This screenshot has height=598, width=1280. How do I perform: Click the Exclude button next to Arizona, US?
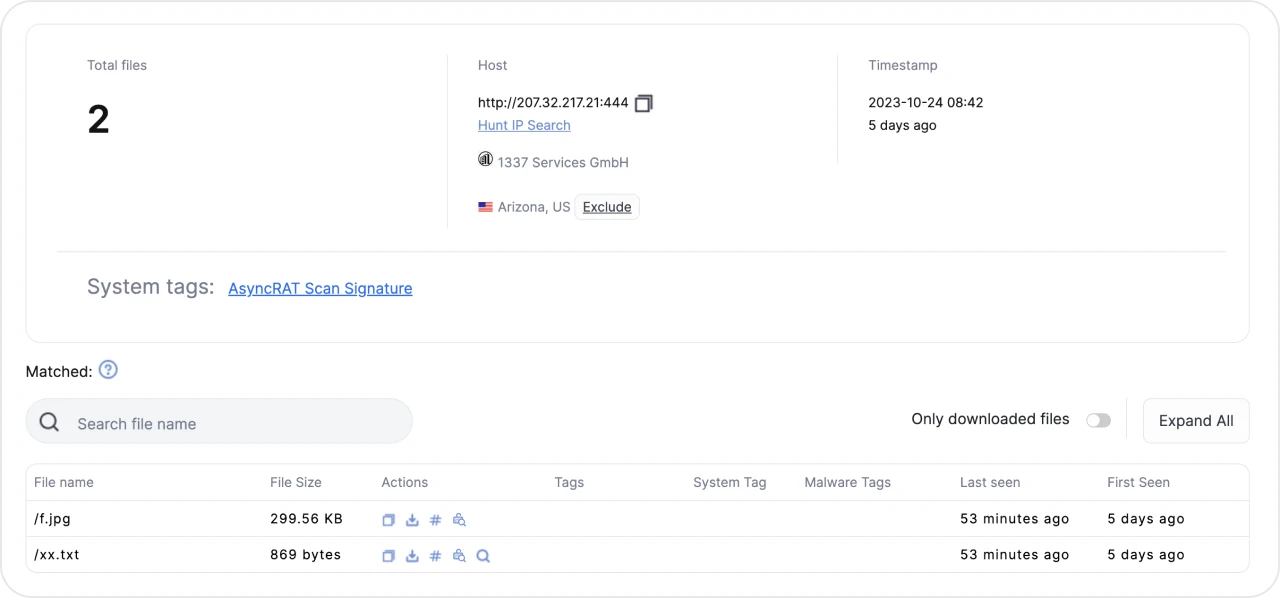[607, 207]
